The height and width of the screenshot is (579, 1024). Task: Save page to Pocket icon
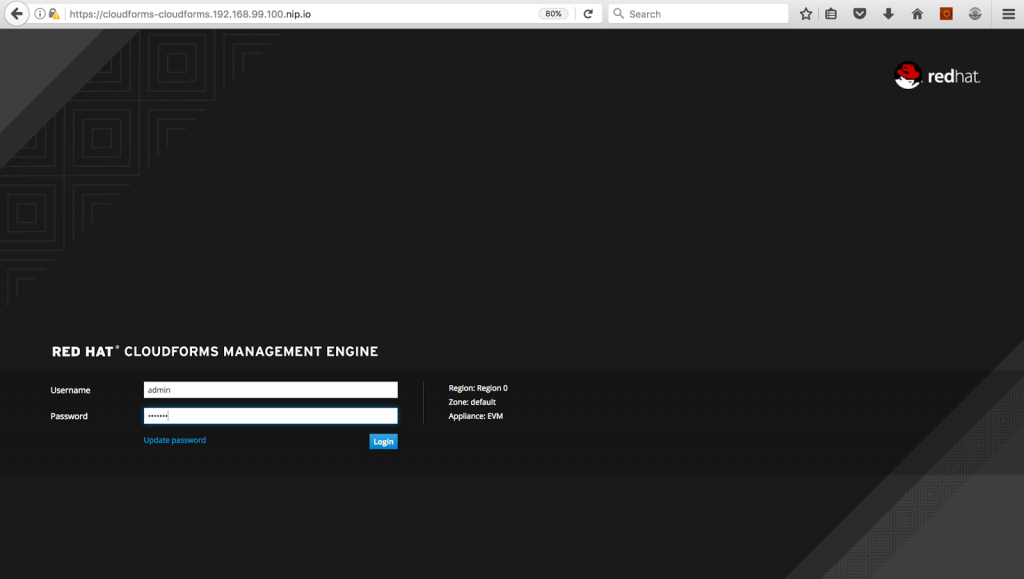coord(859,14)
